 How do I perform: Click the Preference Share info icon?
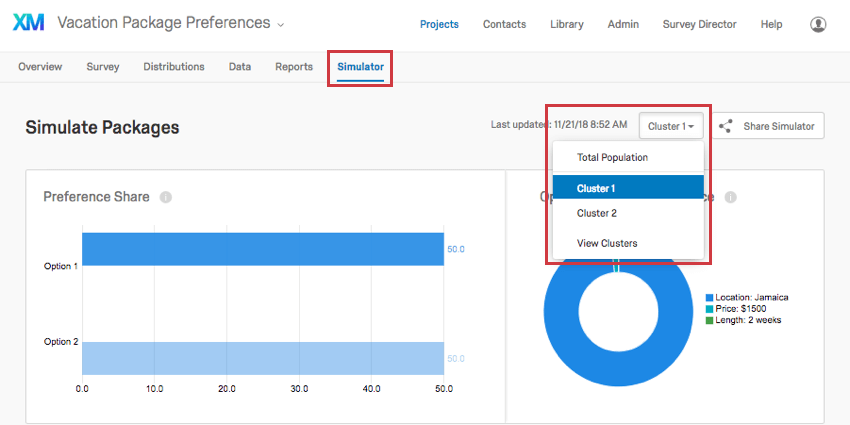click(166, 197)
